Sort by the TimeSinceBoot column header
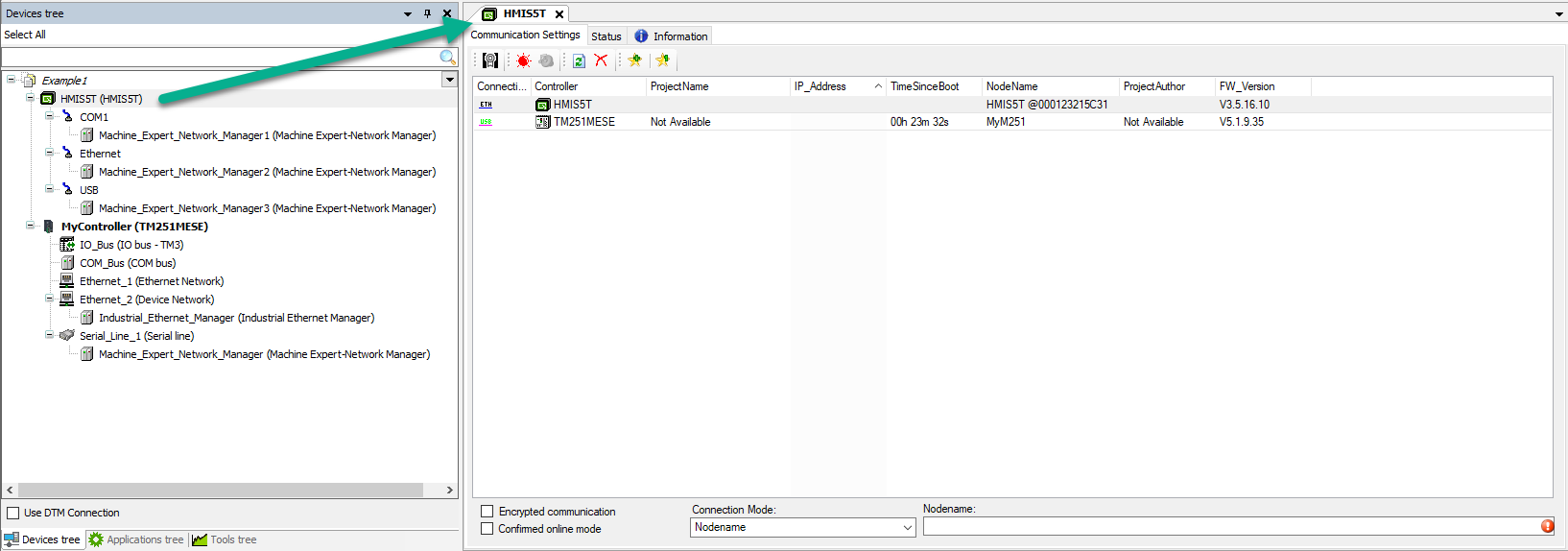 point(934,86)
